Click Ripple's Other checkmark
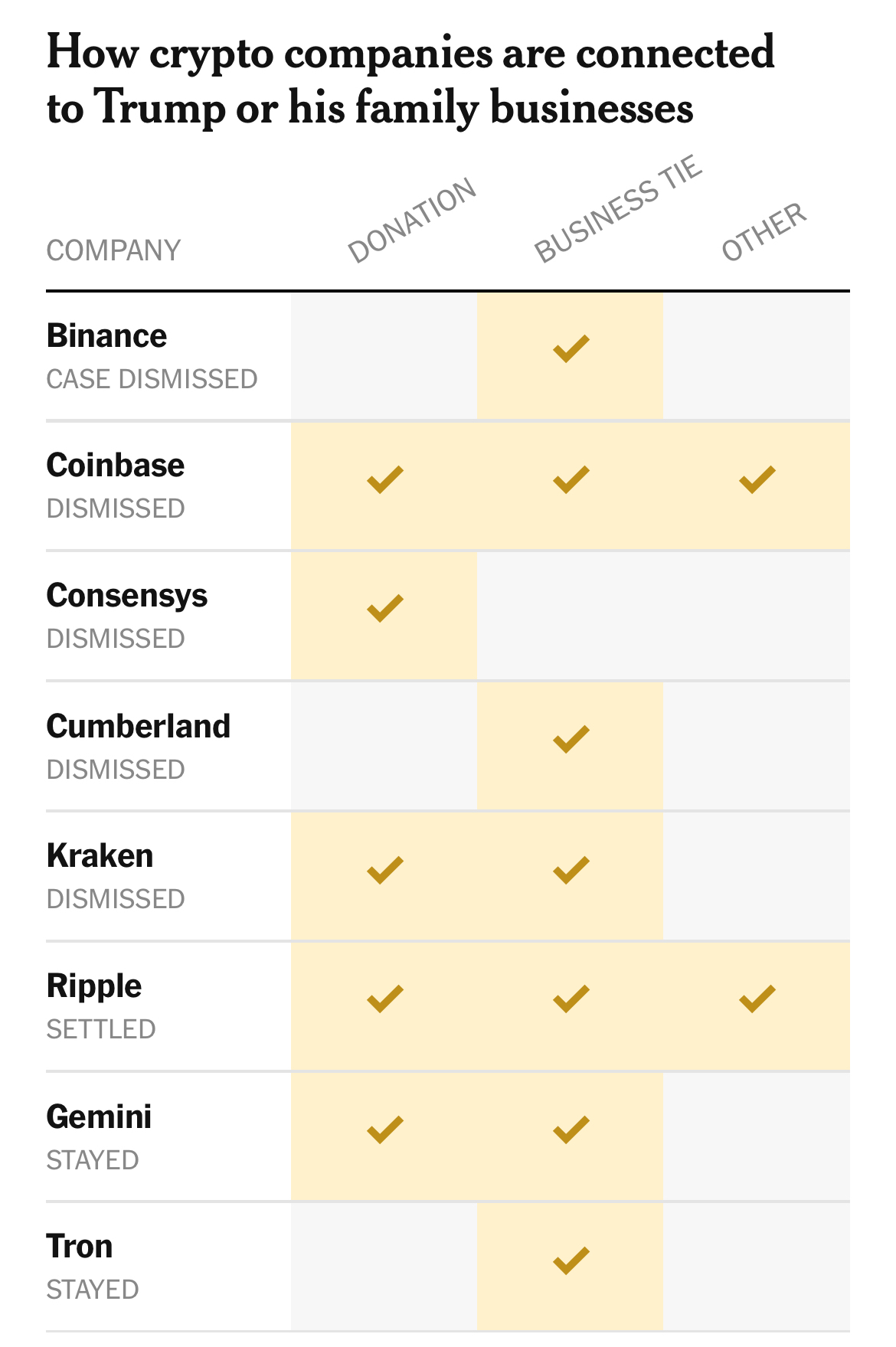The width and height of the screenshot is (896, 1347). pos(757,999)
